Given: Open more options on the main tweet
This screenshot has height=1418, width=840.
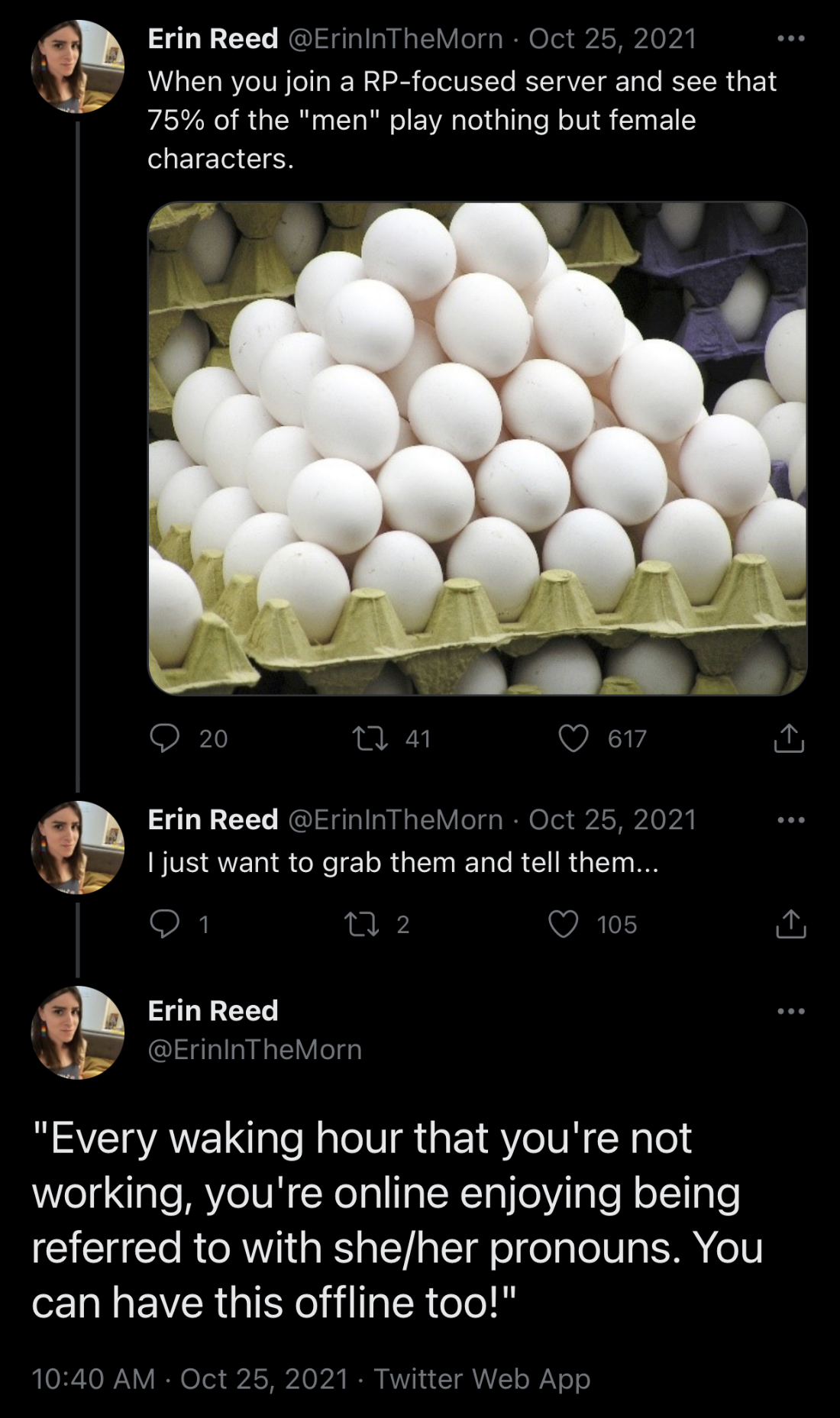Looking at the screenshot, I should [x=790, y=1012].
